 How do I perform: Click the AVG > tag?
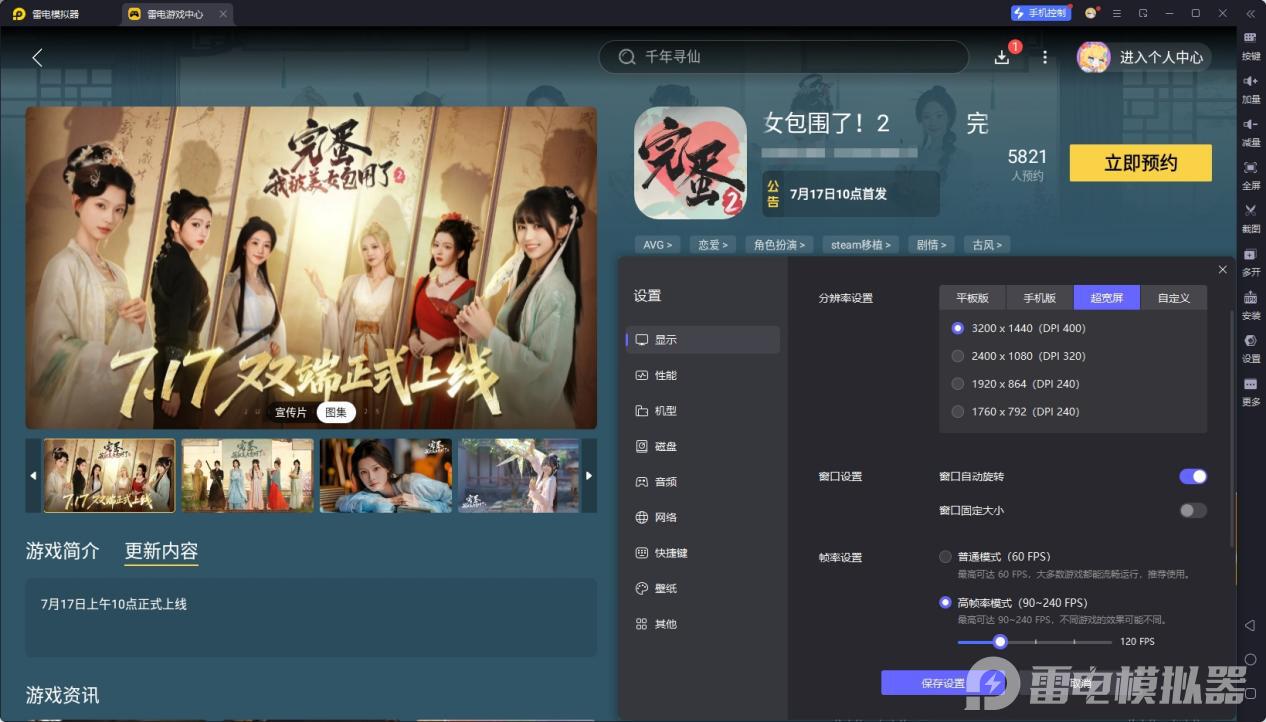coord(658,244)
